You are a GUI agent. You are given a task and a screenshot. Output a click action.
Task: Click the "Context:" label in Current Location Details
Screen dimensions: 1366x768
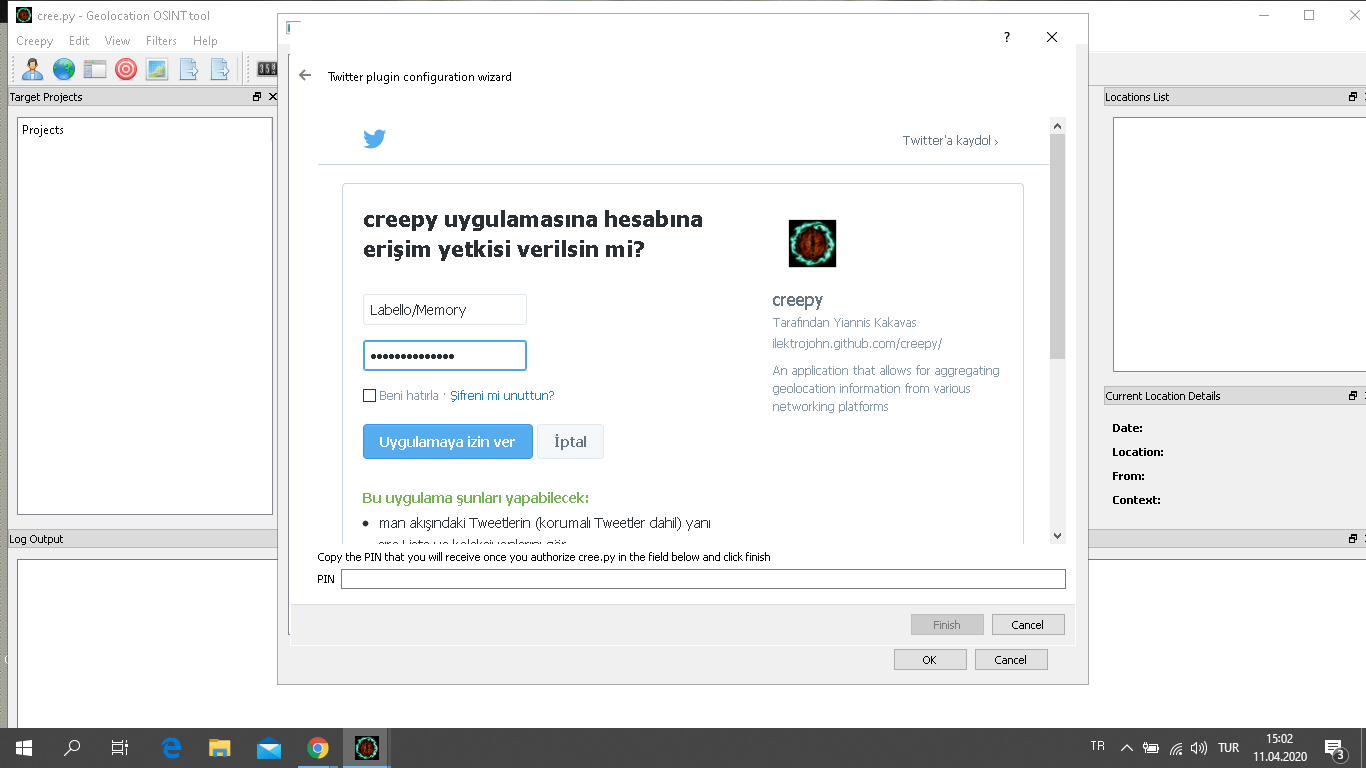pyautogui.click(x=1136, y=500)
